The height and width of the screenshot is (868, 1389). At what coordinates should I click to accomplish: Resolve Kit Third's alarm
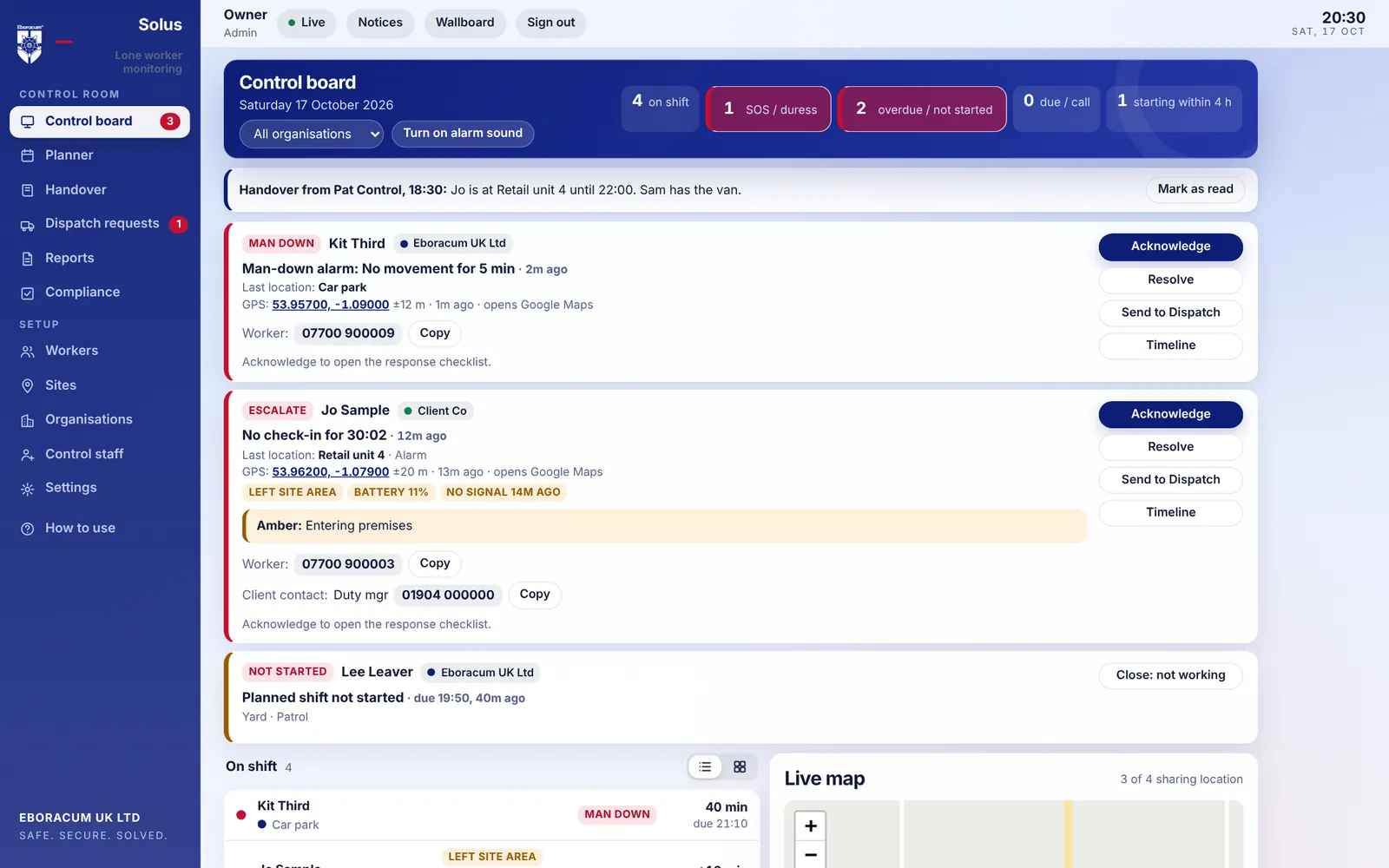pos(1170,279)
